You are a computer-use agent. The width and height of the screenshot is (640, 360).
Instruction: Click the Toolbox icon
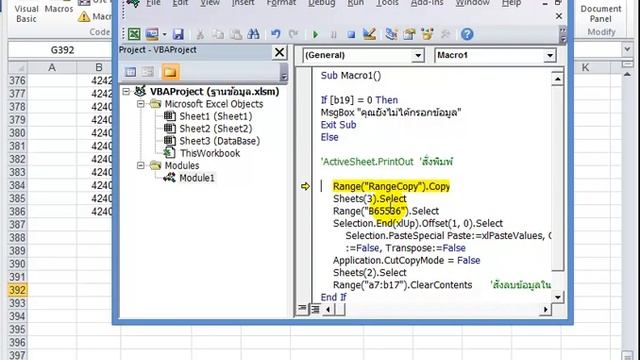click(445, 34)
